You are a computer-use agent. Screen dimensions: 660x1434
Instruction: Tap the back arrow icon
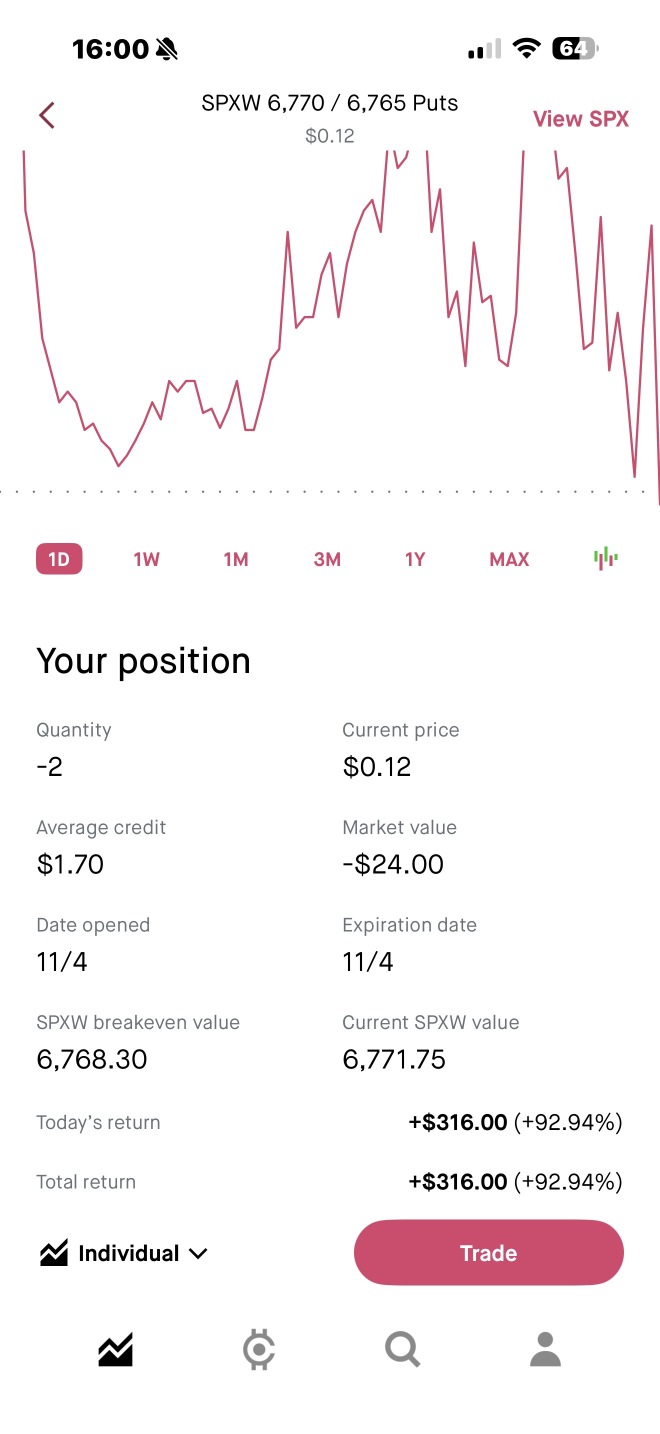point(46,116)
